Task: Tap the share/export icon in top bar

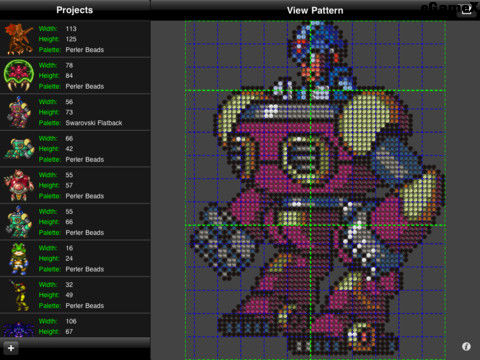Action: click(x=466, y=10)
